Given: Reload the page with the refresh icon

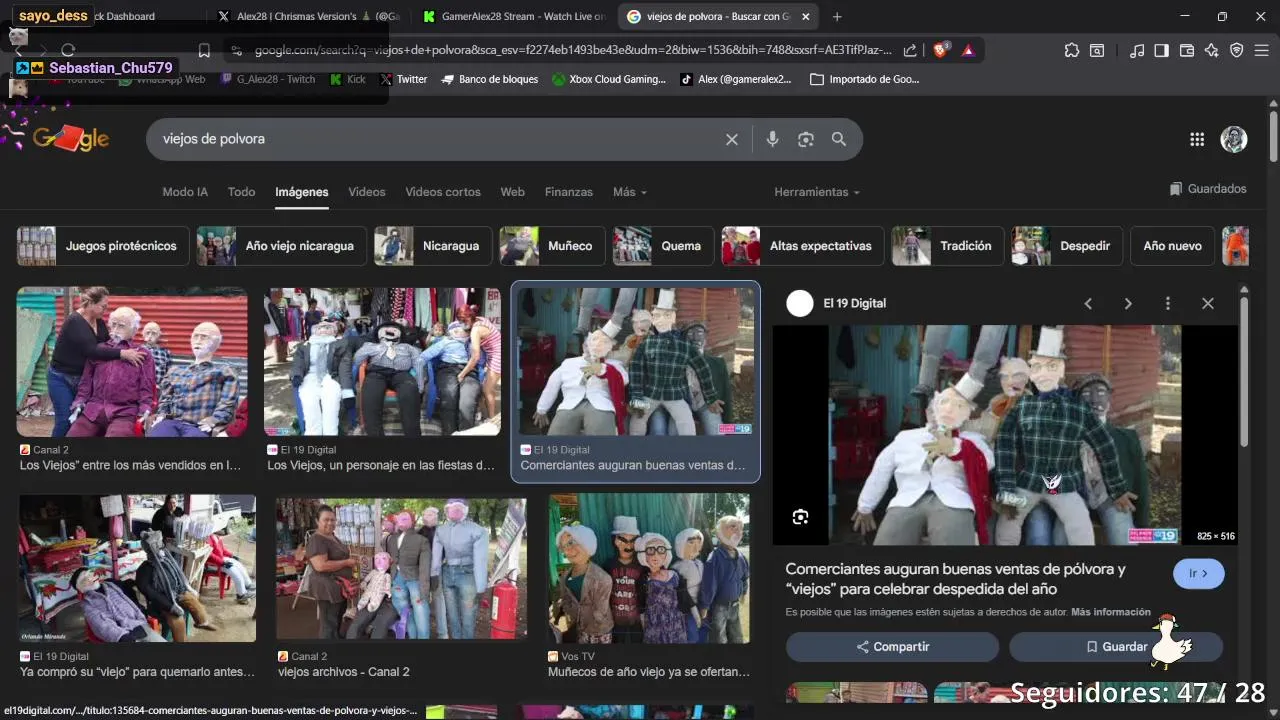Looking at the screenshot, I should pyautogui.click(x=68, y=50).
